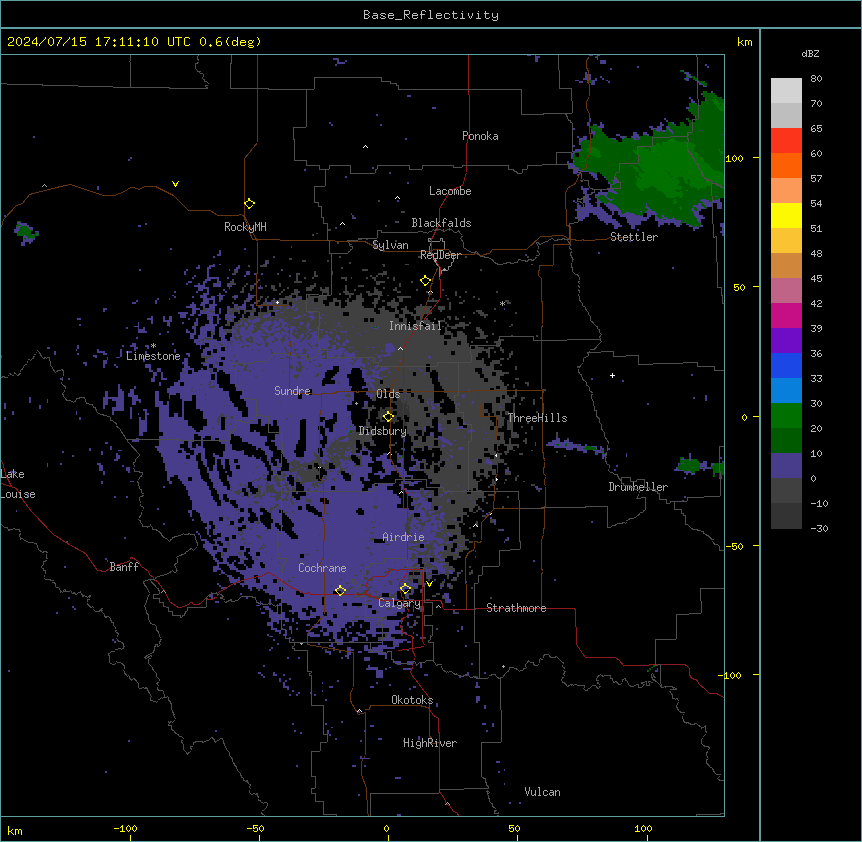
Task: Select the yellow diamond marker below Cochrane
Action: (x=340, y=590)
